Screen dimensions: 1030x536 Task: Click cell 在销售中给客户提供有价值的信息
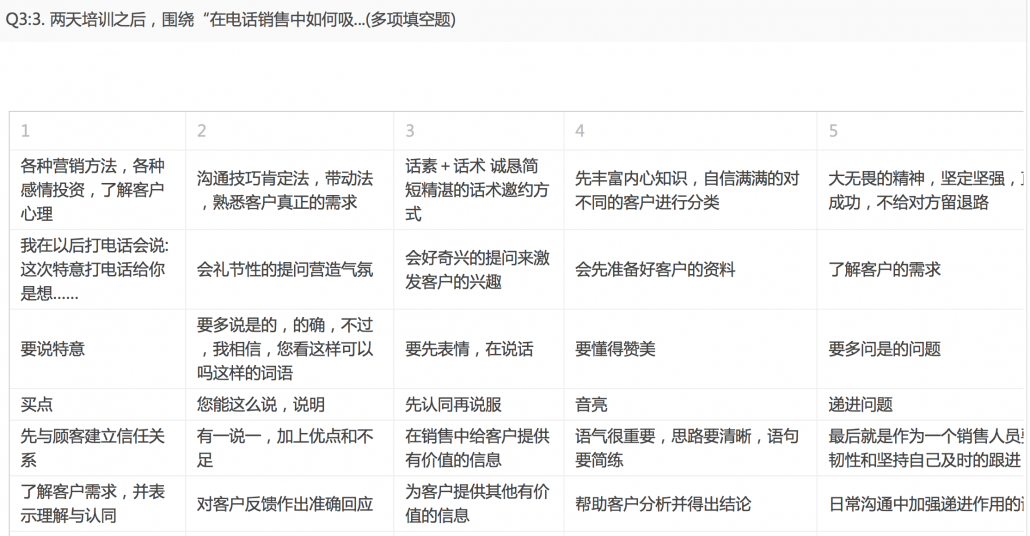(478, 448)
